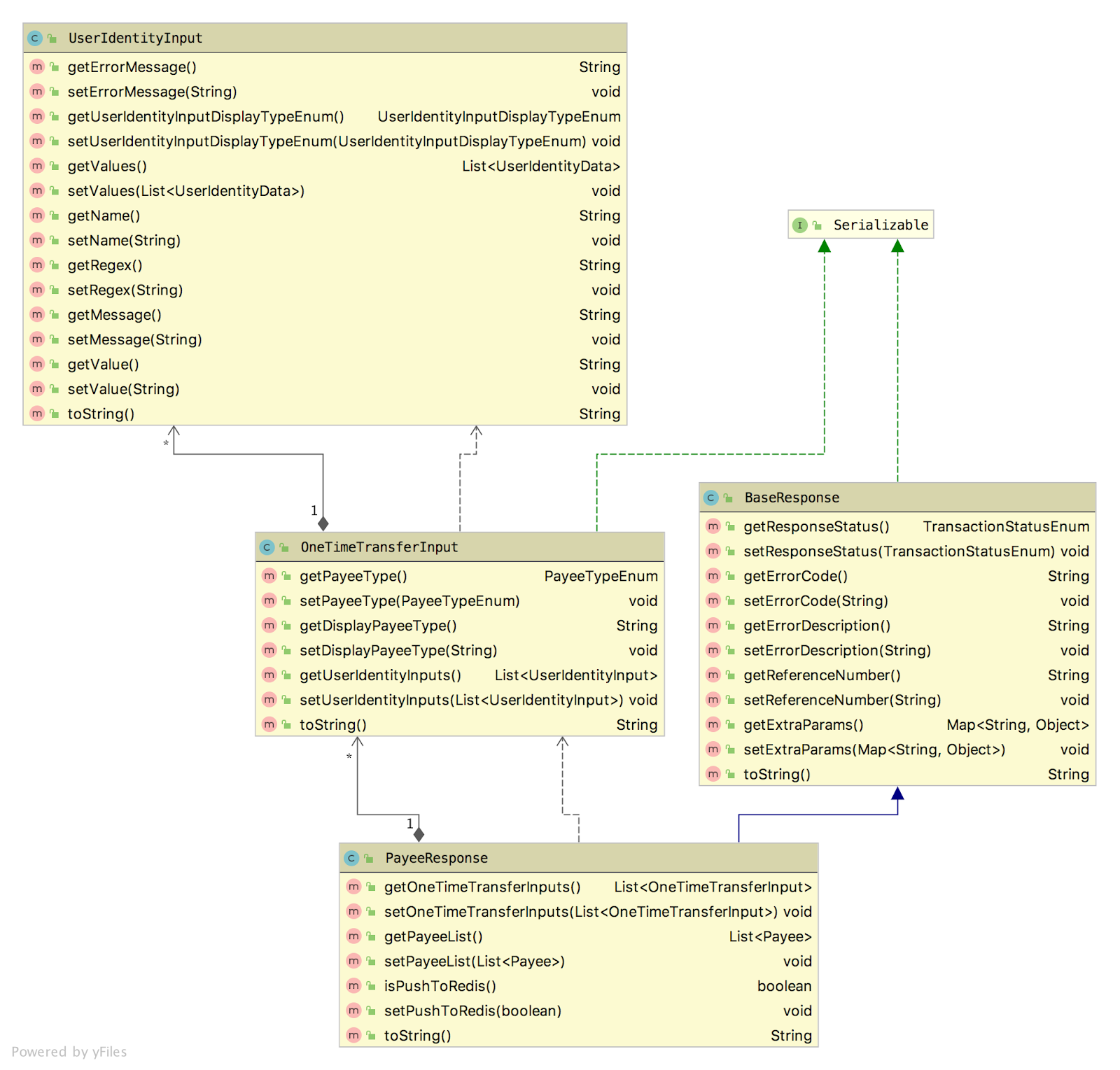Image resolution: width=1120 pixels, height=1070 pixels.
Task: Click the public visibility icon beside setPushToRedis(boolean)
Action: click(x=371, y=1011)
